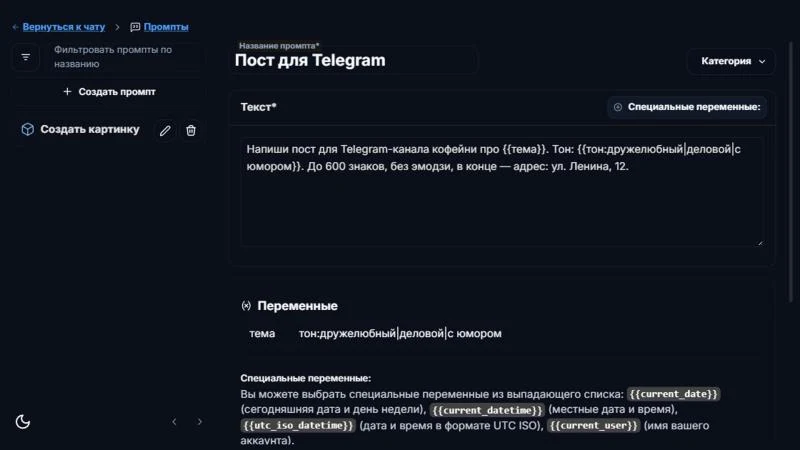This screenshot has width=800, height=450.
Task: Select the Создать картинку prompt in the list
Action: pyautogui.click(x=90, y=130)
